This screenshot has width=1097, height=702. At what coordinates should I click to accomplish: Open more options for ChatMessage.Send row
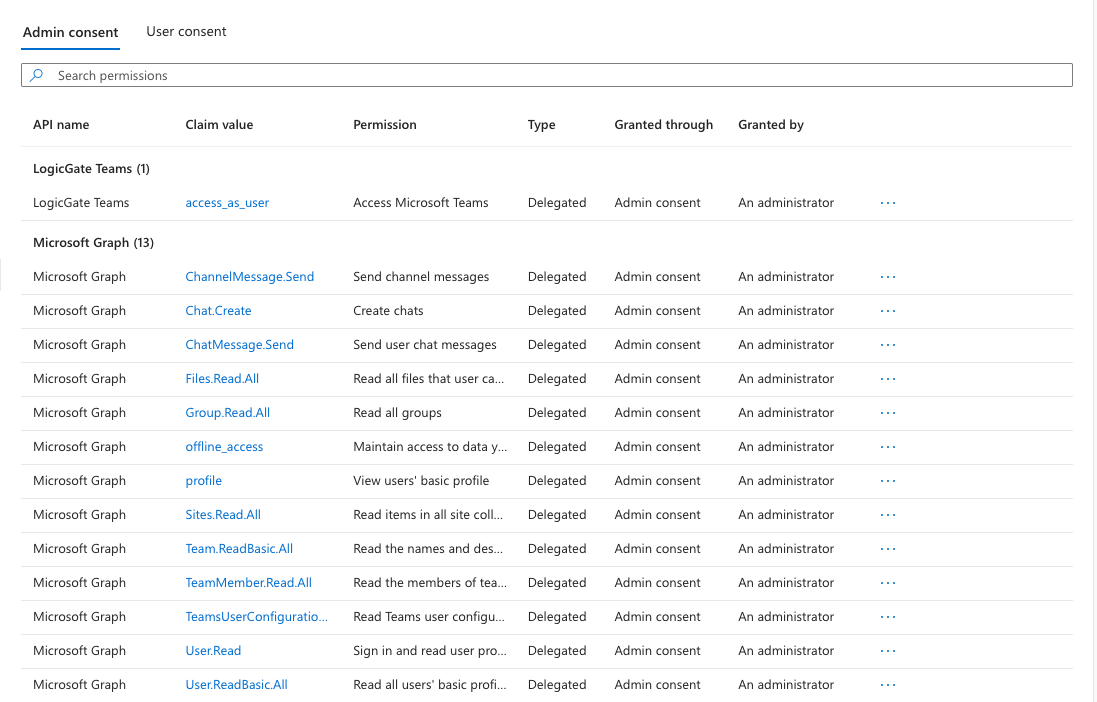(888, 345)
